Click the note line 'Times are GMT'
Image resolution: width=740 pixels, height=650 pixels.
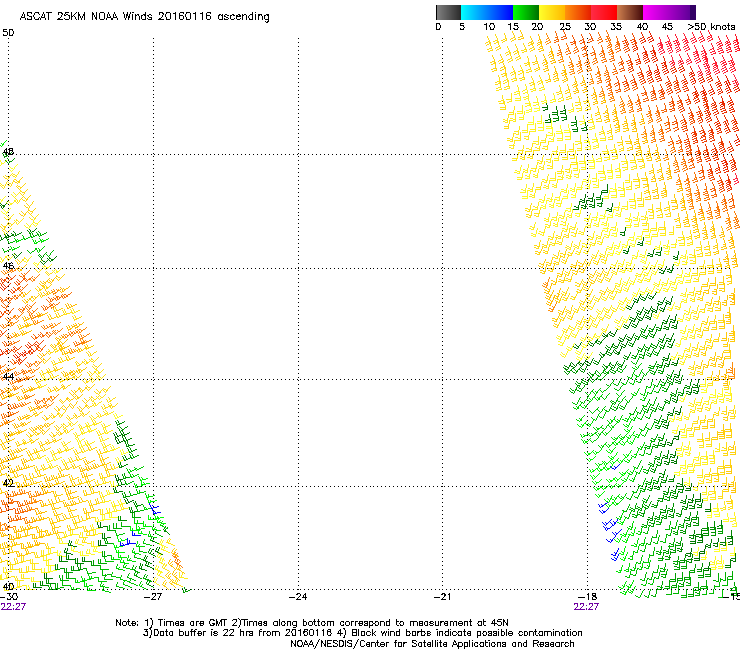[x=193, y=623]
